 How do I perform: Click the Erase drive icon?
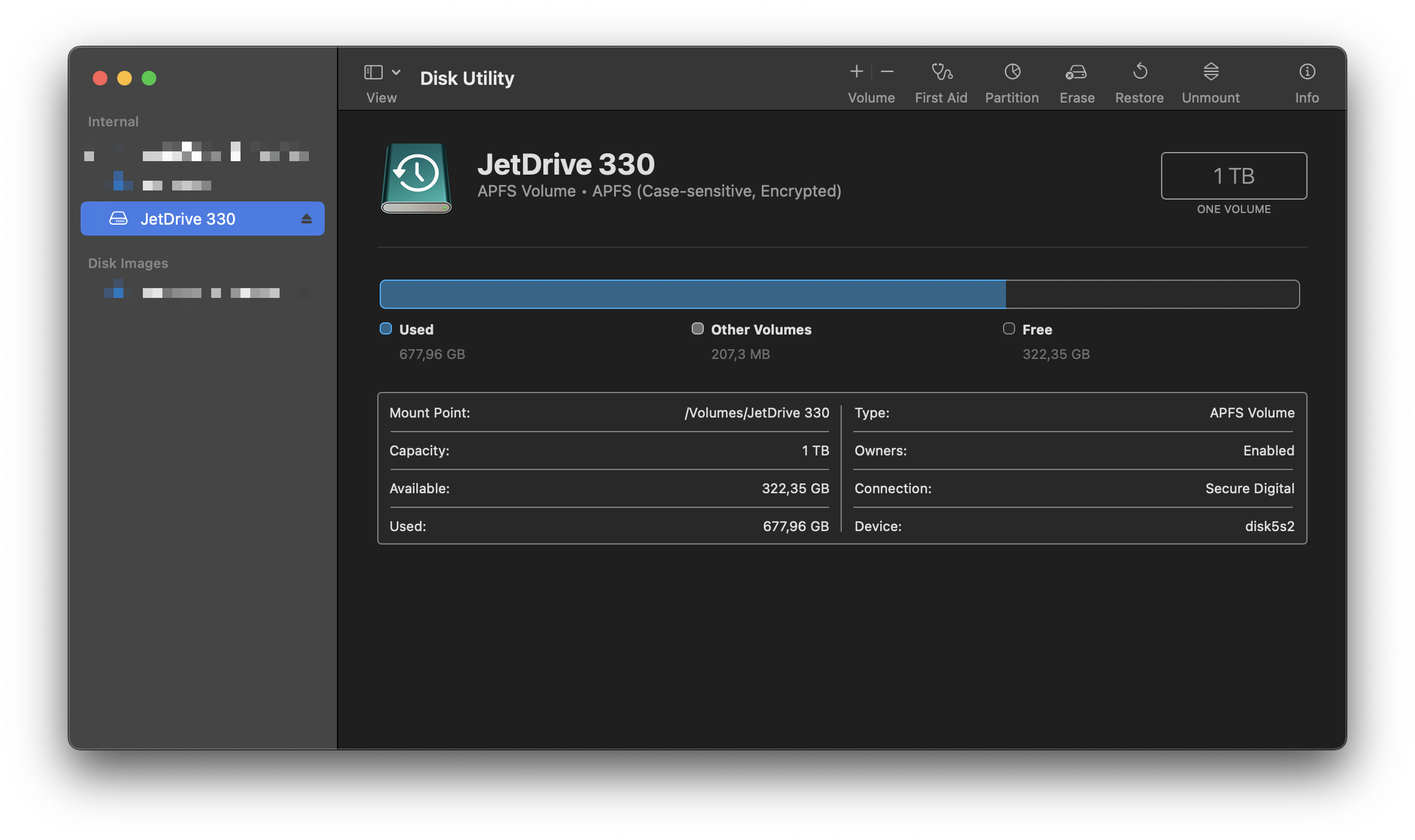click(1076, 72)
